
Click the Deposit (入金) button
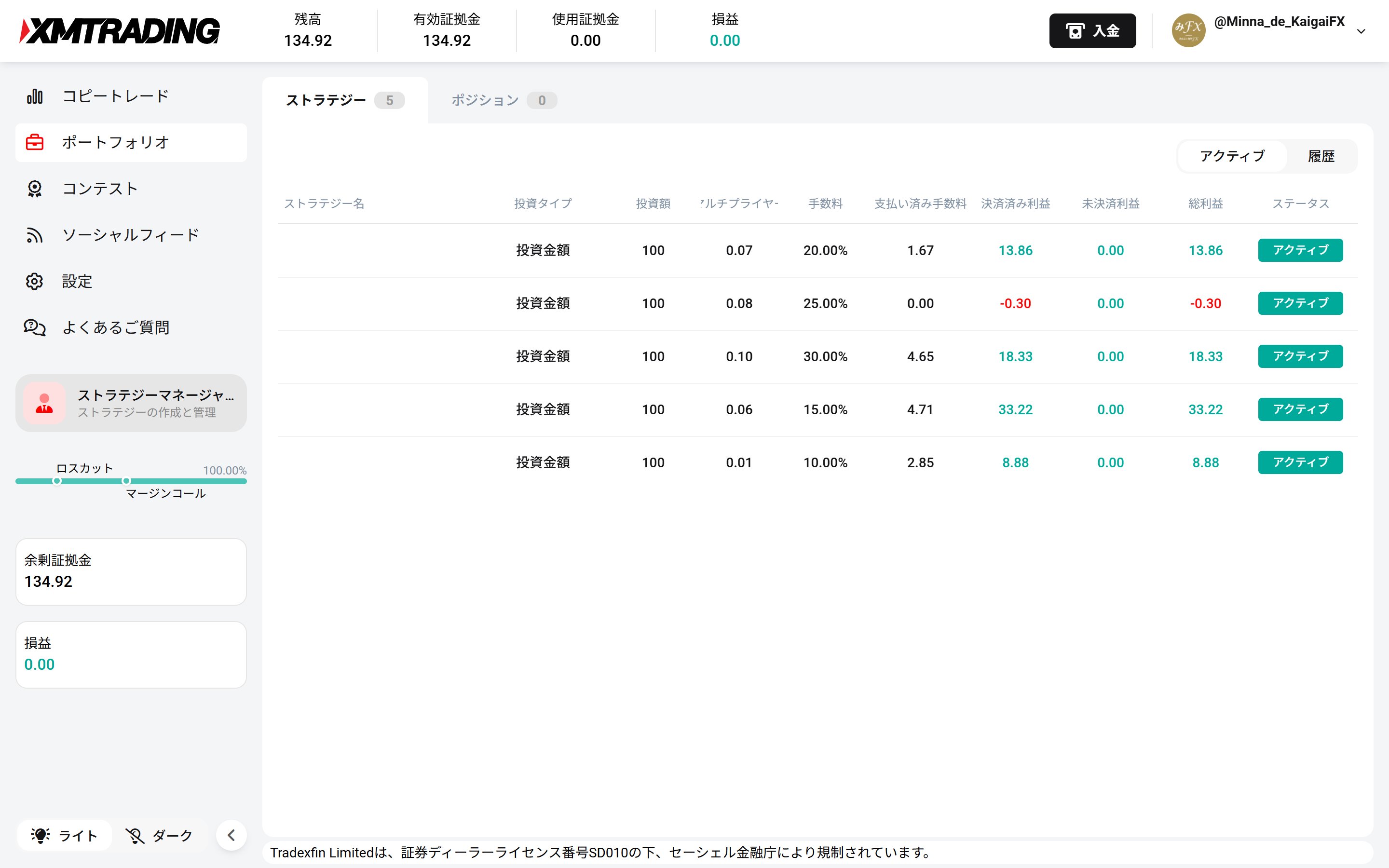[x=1092, y=31]
